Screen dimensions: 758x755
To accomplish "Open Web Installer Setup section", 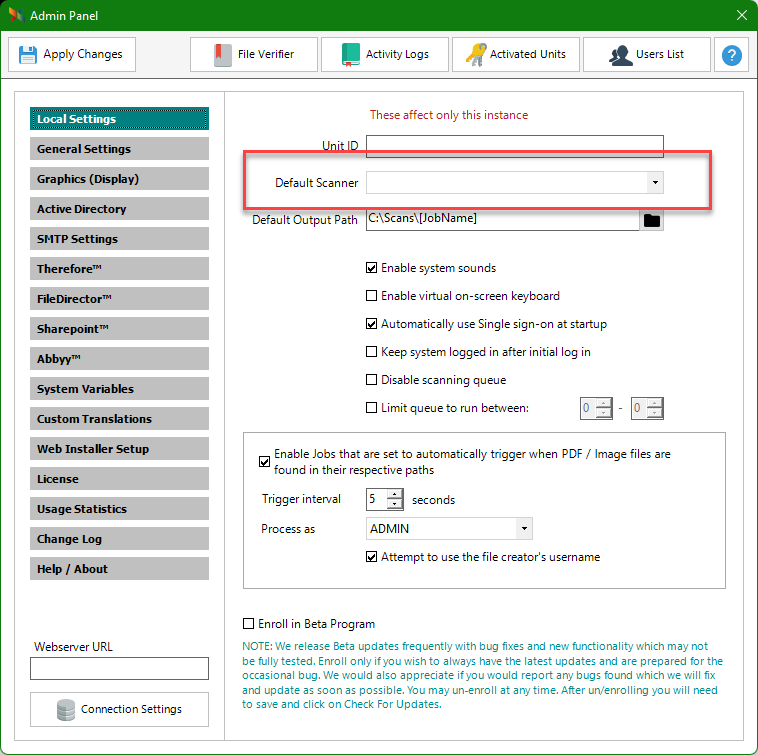I will pyautogui.click(x=119, y=449).
